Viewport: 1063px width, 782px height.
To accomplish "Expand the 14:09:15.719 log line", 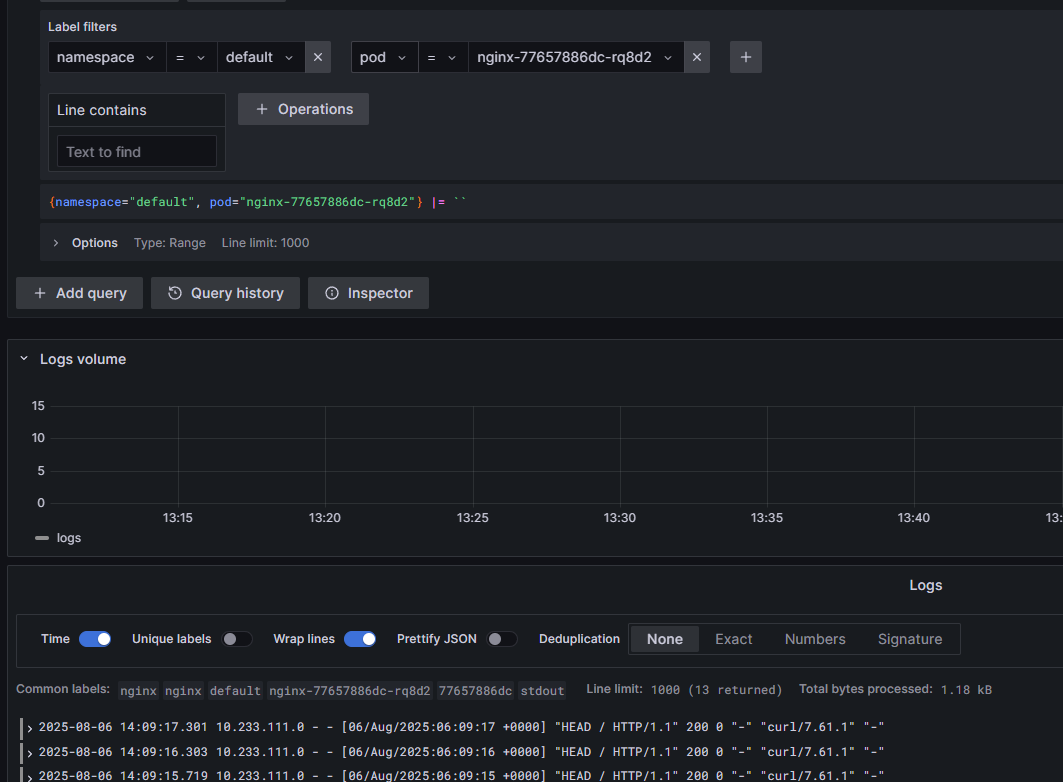I will click(x=30, y=777).
